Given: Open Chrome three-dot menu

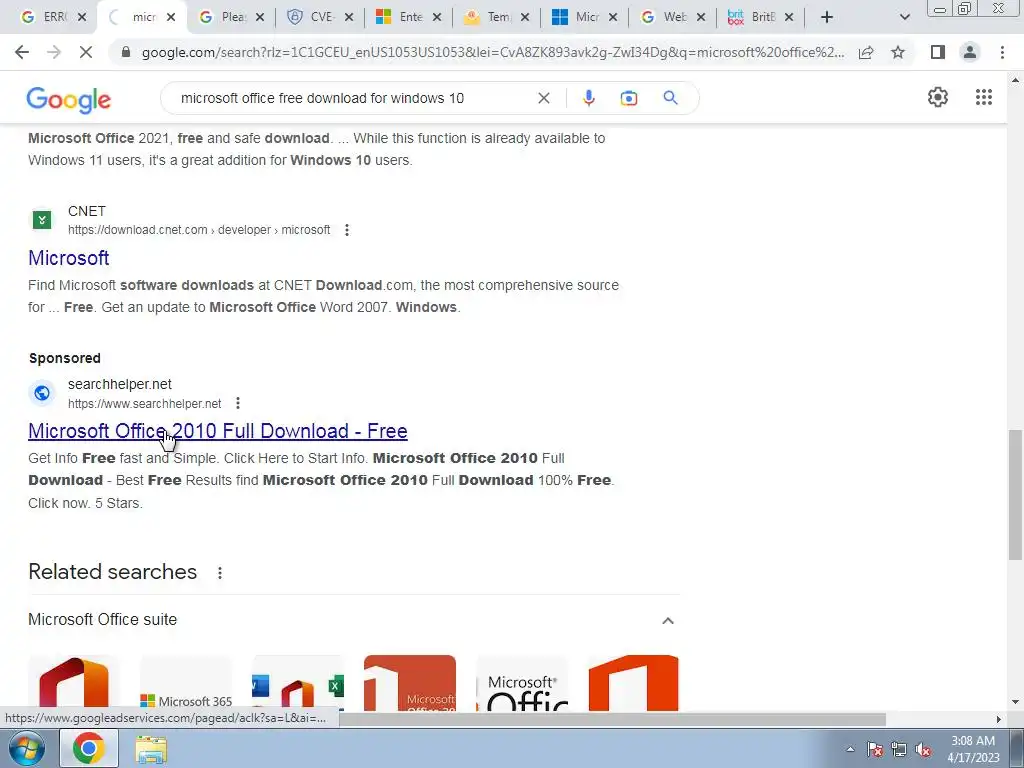Looking at the screenshot, I should pyautogui.click(x=1002, y=52).
